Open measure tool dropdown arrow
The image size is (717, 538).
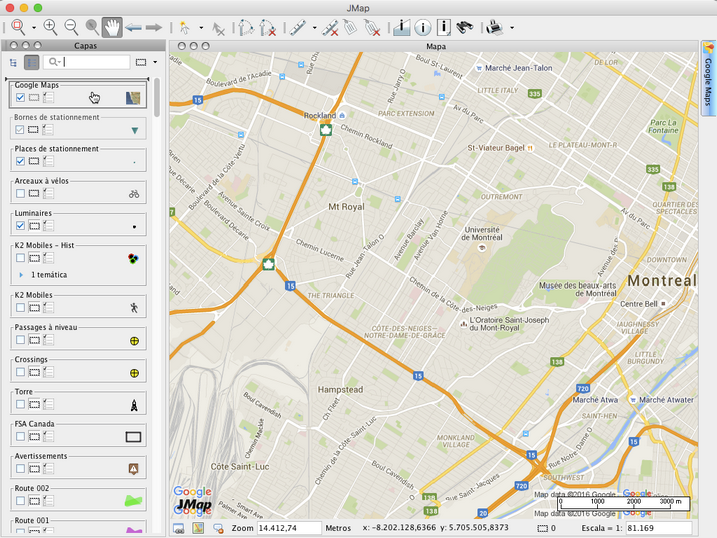pos(315,28)
